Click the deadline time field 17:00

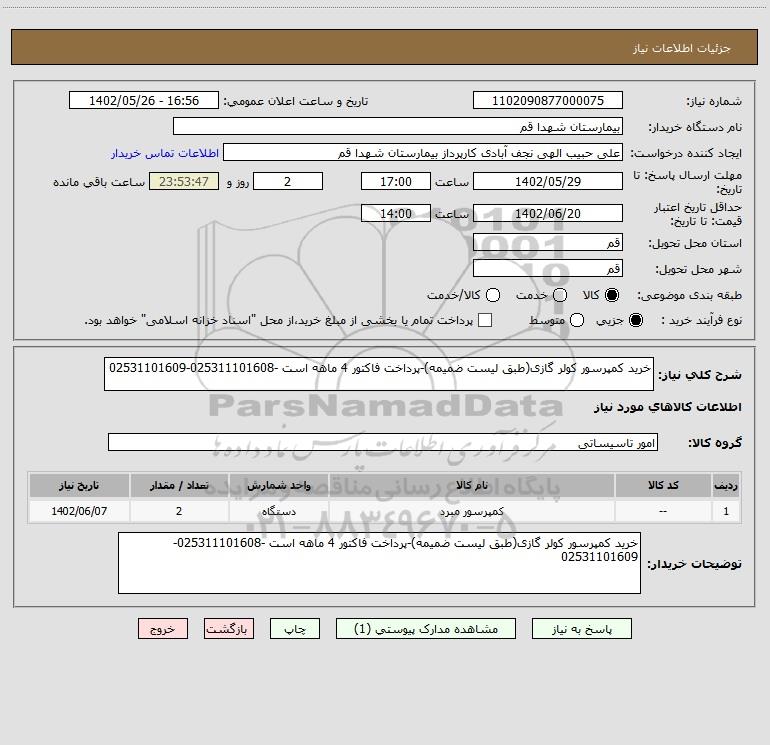[396, 181]
